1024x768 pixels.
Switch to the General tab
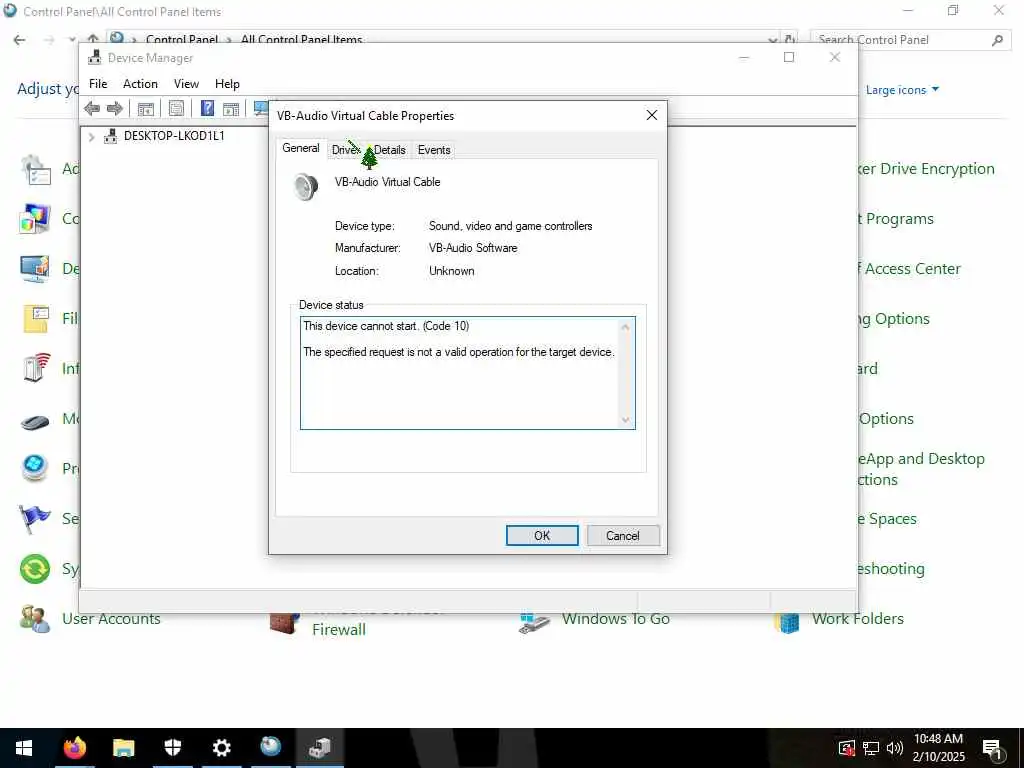pyautogui.click(x=300, y=148)
